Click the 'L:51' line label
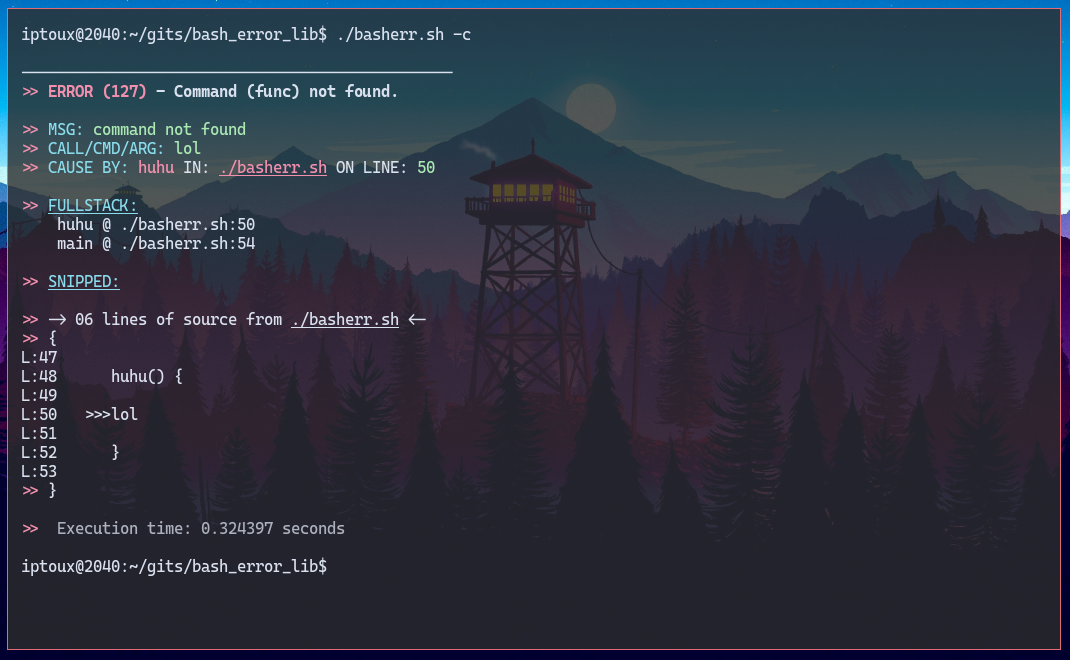This screenshot has width=1070, height=660. point(39,433)
